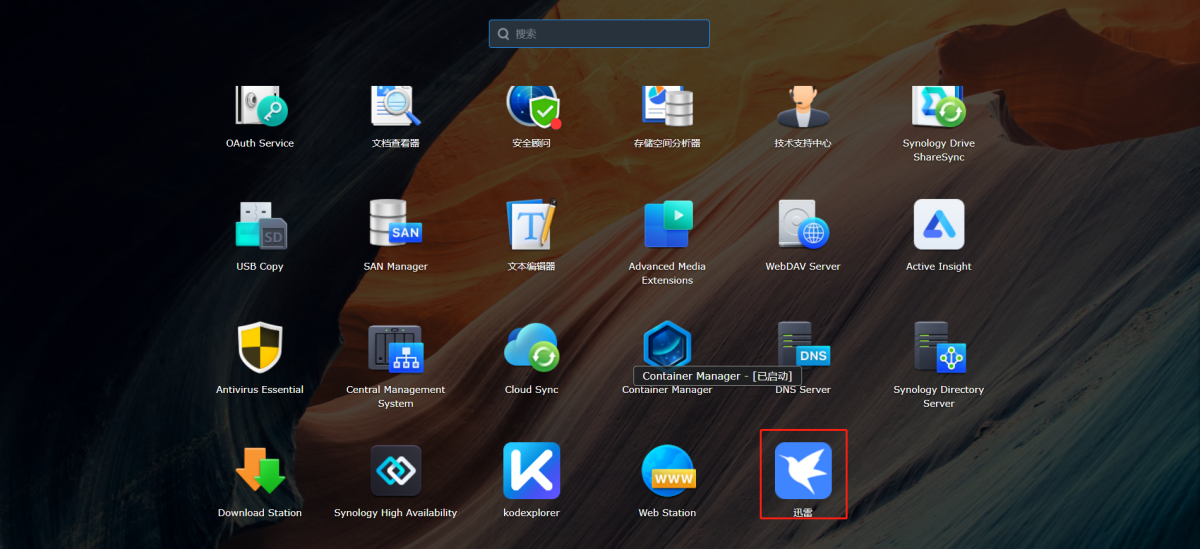This screenshot has width=1200, height=549.
Task: Open 文本编辑器 text editor
Action: [531, 224]
